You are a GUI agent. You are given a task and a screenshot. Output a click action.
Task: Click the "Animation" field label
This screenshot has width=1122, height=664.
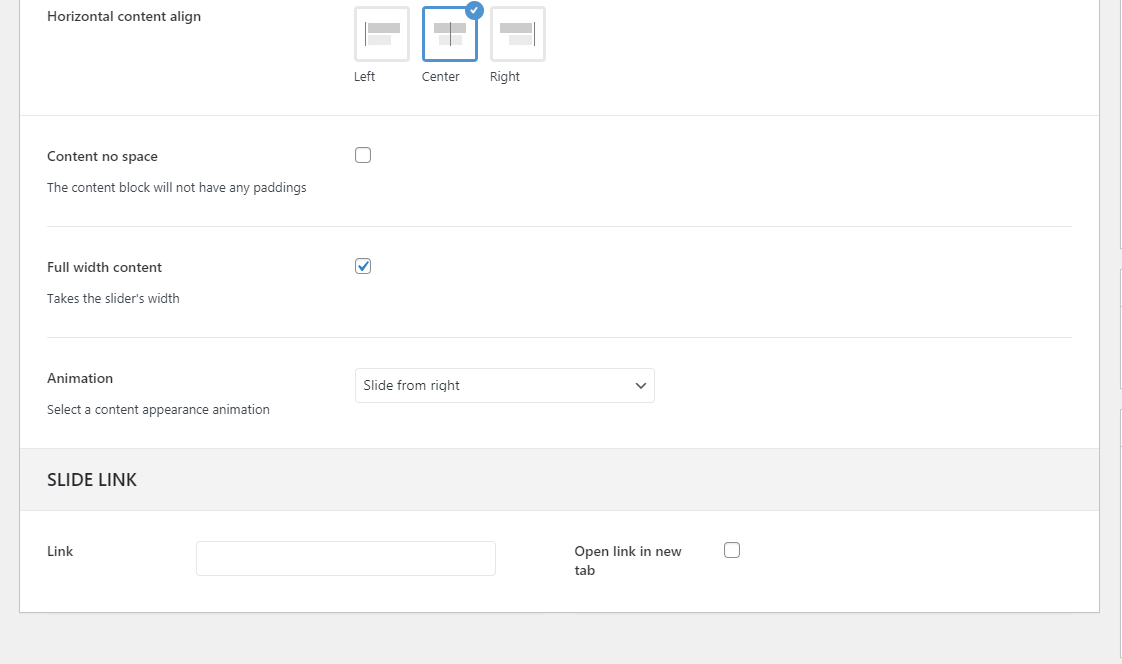(80, 379)
